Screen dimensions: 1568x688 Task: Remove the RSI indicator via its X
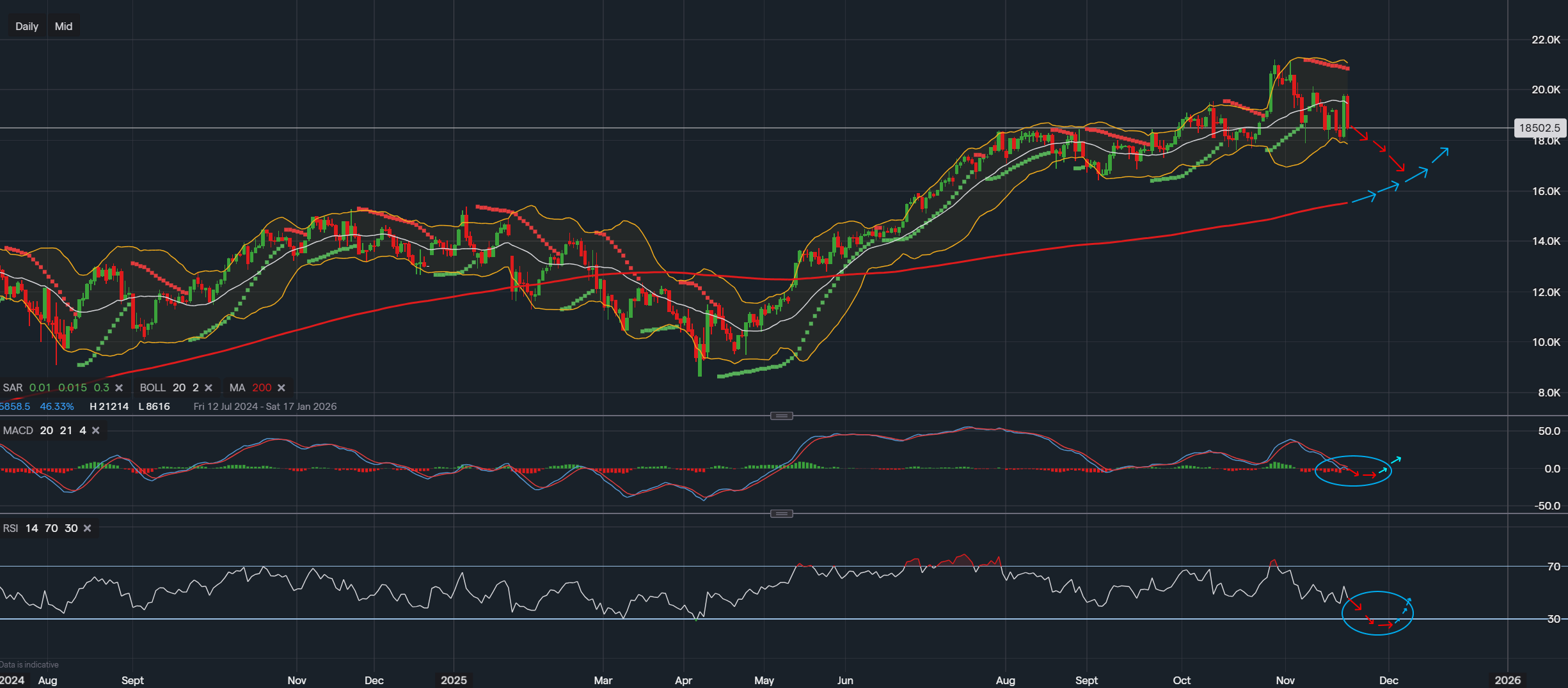pos(87,528)
